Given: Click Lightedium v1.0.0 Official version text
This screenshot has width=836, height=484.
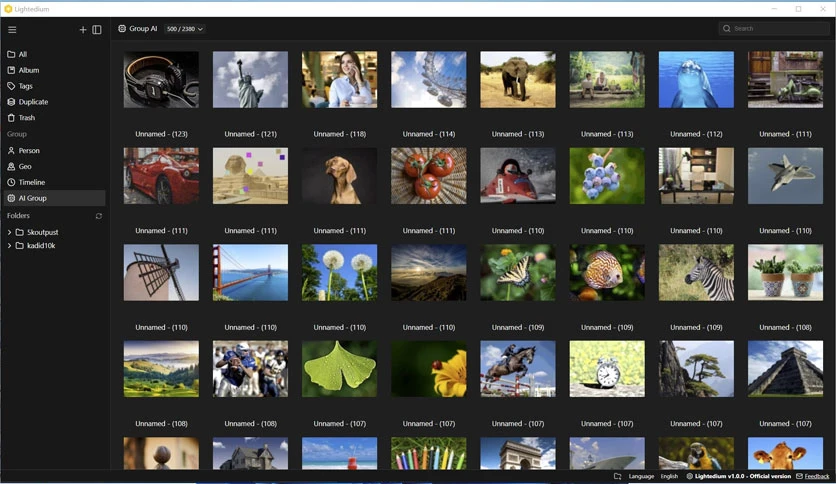Looking at the screenshot, I should (x=743, y=477).
